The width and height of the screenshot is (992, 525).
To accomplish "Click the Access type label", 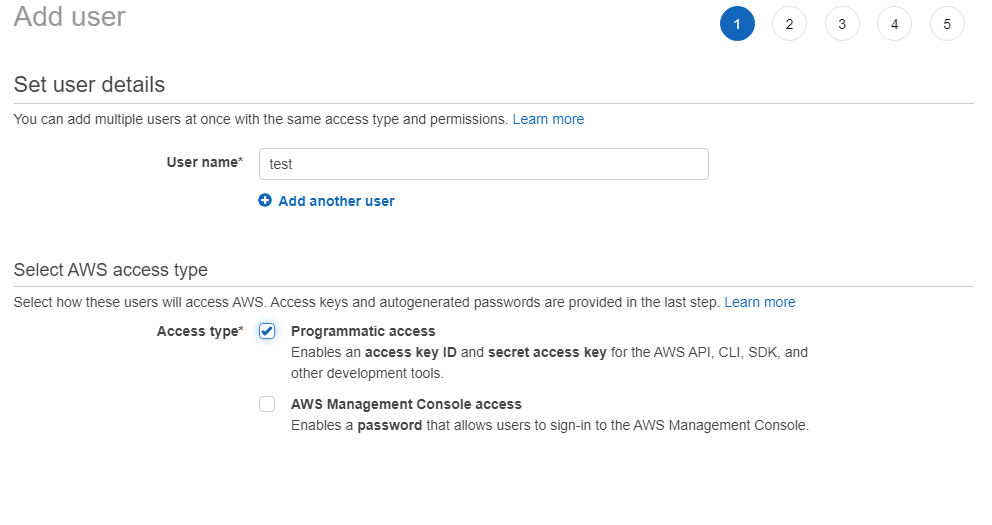I will [199, 331].
